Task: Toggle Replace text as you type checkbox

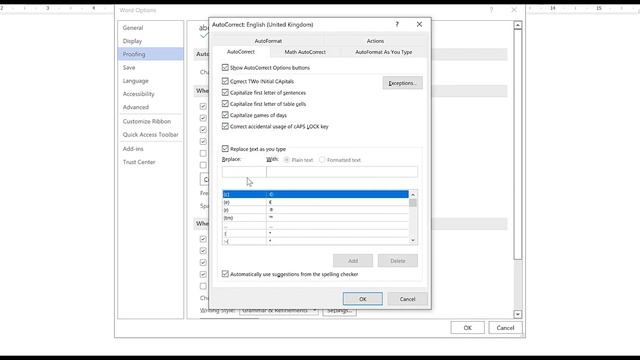Action: pyautogui.click(x=225, y=149)
